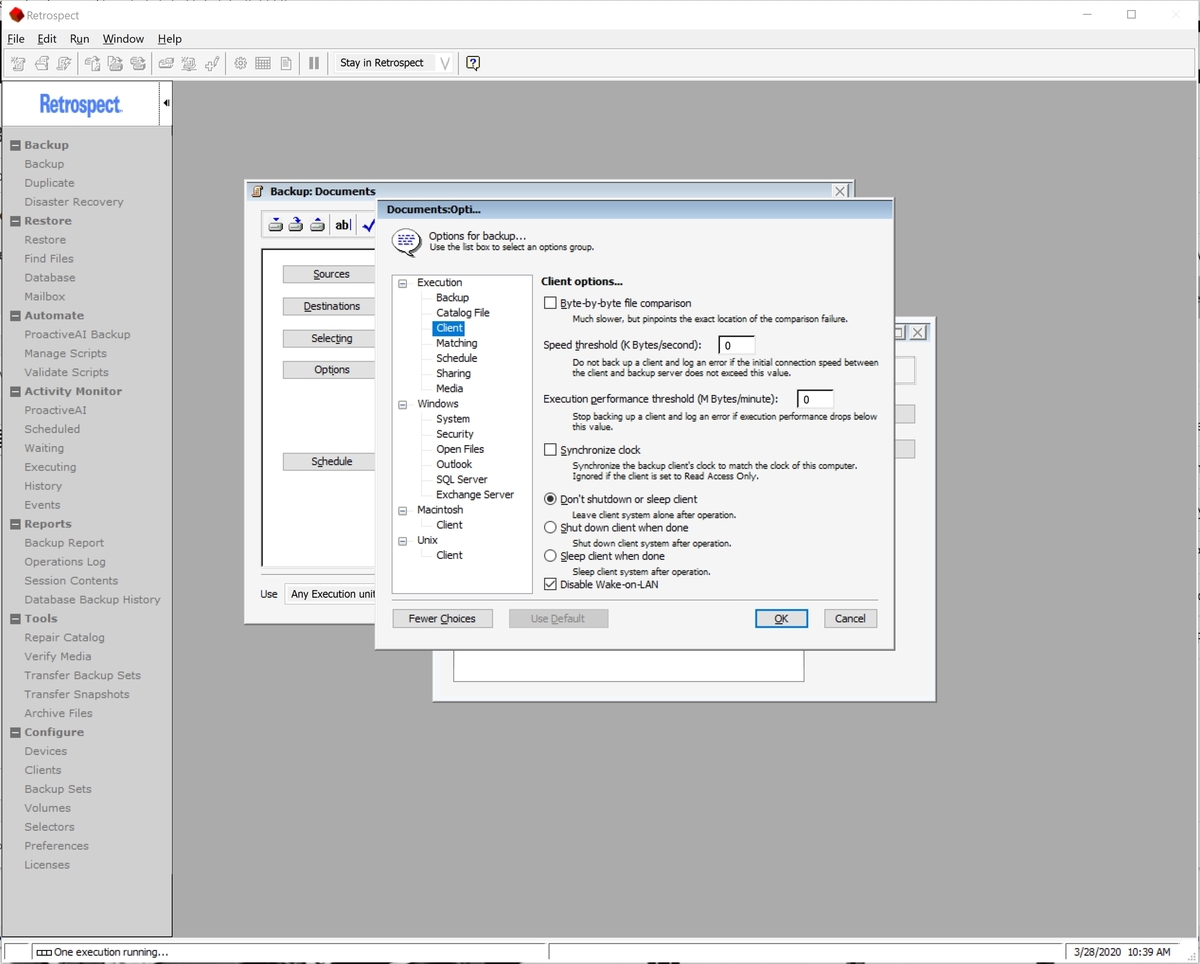Collapse the Activity Monitor sidebar section
Screen dimensions: 1200x964
pos(15,392)
